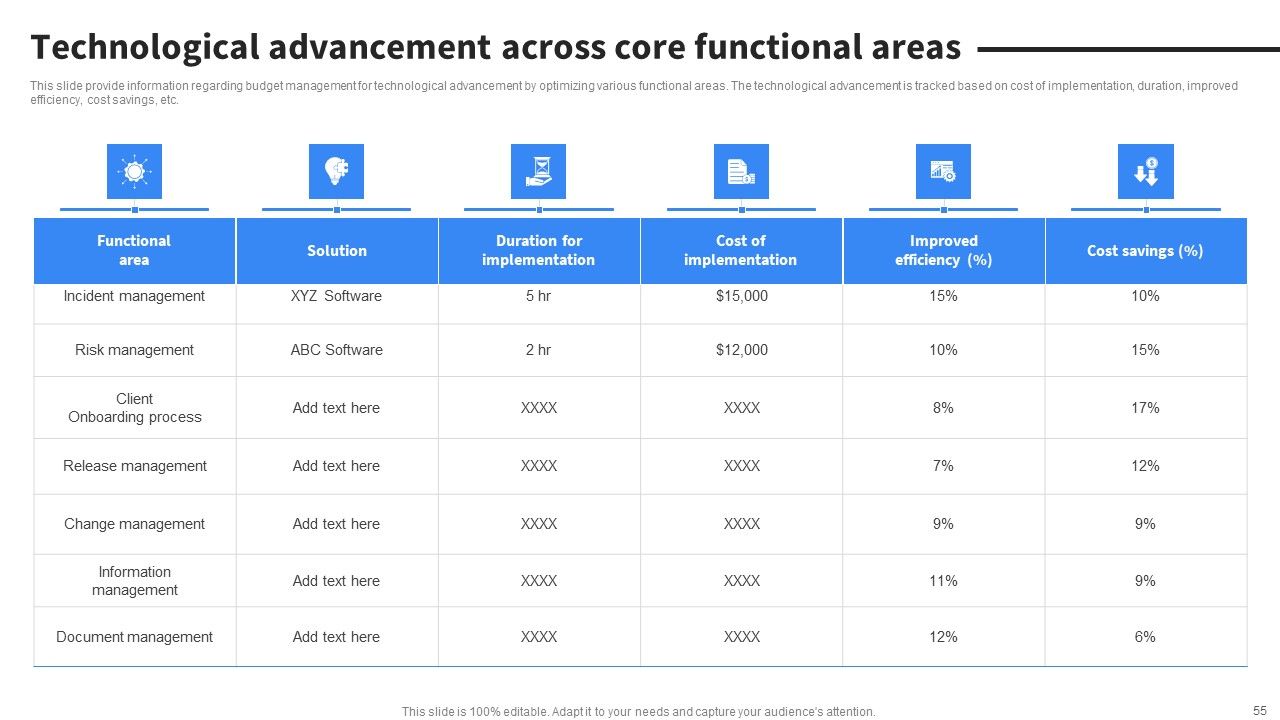
Task: Select the lightbulb puzzle icon above Solution
Action: pos(336,171)
